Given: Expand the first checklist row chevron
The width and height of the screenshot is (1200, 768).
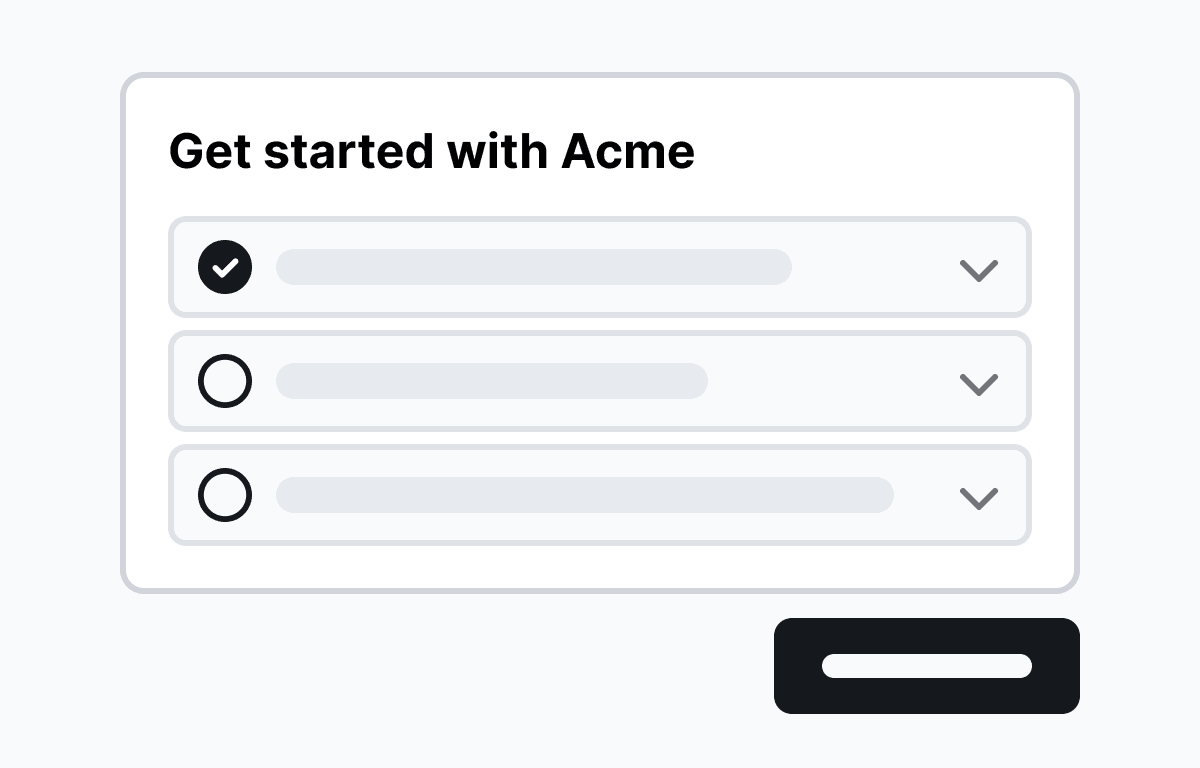Looking at the screenshot, I should pos(978,270).
